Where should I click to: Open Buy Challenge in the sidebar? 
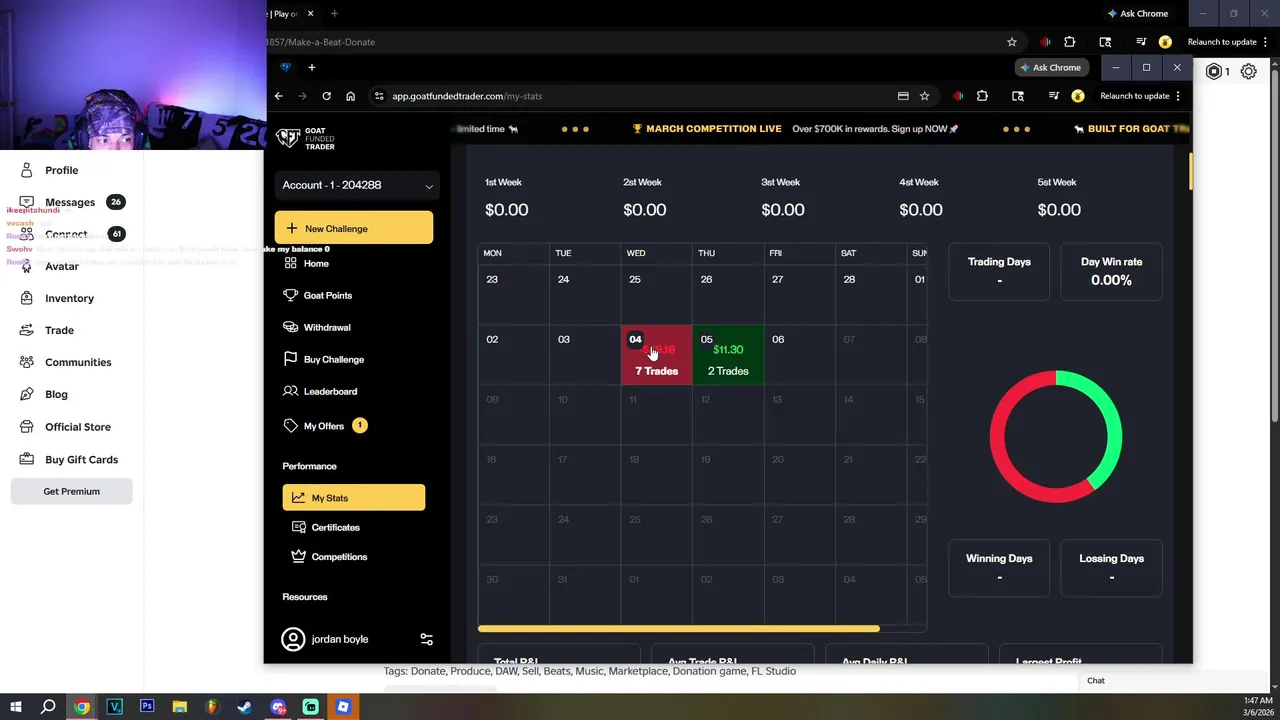click(x=324, y=359)
